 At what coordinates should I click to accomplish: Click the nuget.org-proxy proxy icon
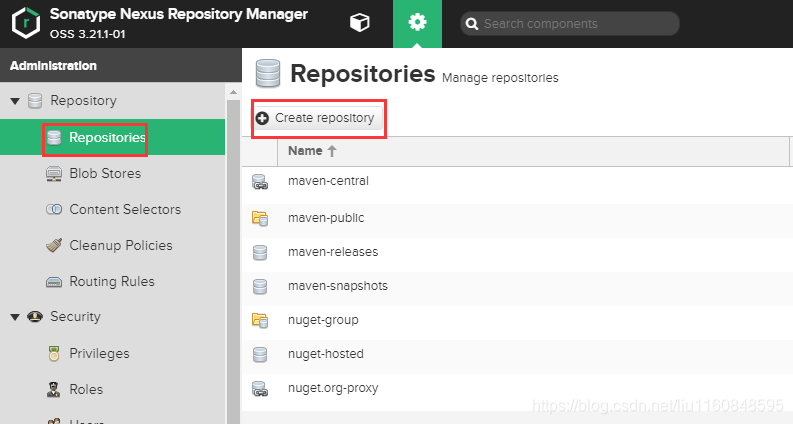click(x=260, y=389)
